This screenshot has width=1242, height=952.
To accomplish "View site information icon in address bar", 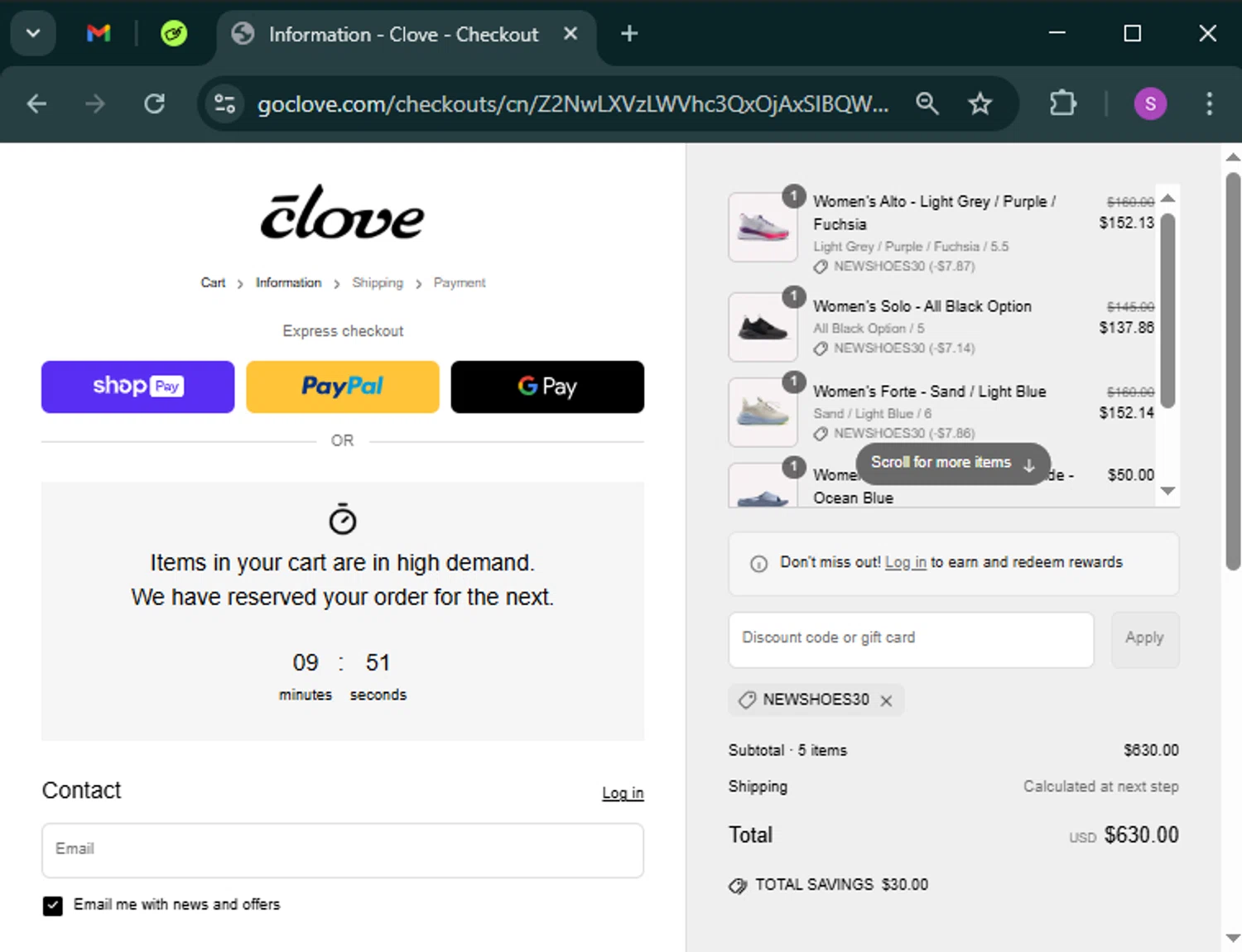I will click(224, 103).
